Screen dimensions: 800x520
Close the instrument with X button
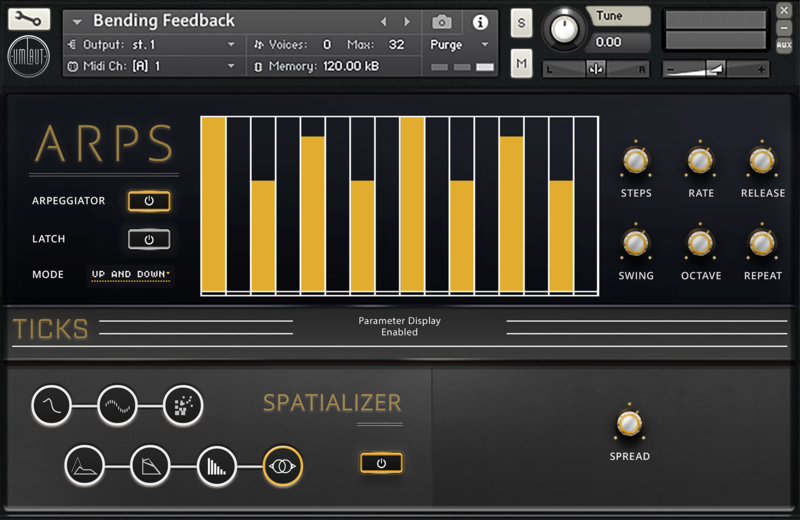[x=784, y=10]
